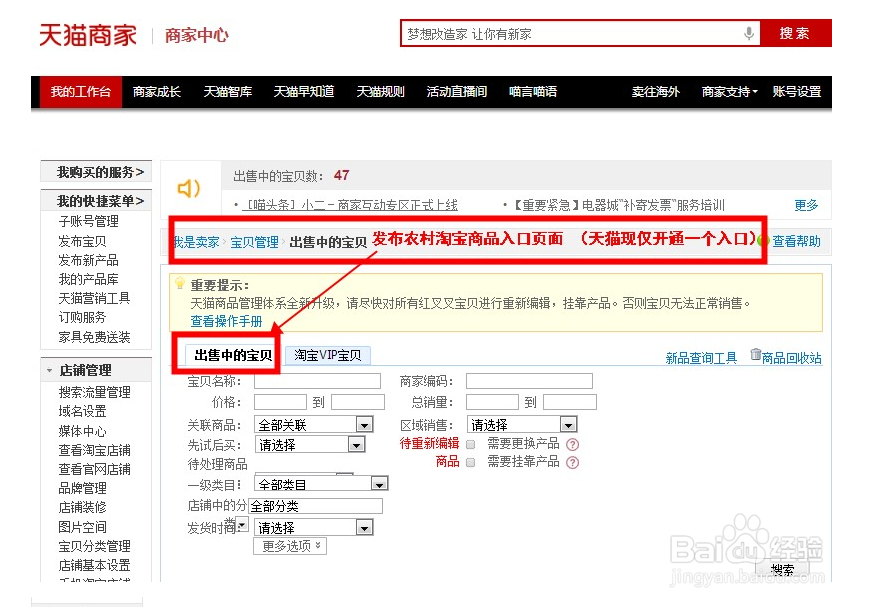The image size is (874, 607).
Task: Click help icon beside 需要更换产品
Action: pos(572,444)
